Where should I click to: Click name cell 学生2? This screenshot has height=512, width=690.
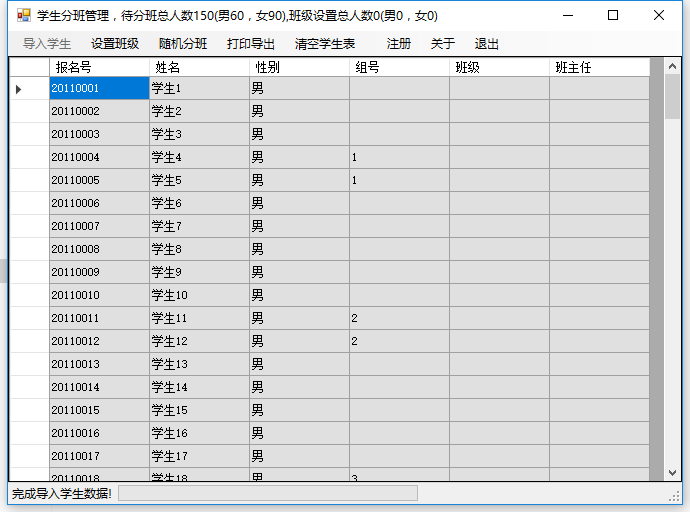pos(199,111)
